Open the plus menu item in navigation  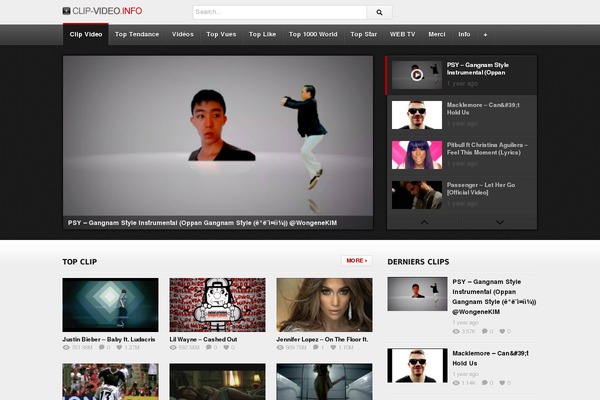(485, 35)
